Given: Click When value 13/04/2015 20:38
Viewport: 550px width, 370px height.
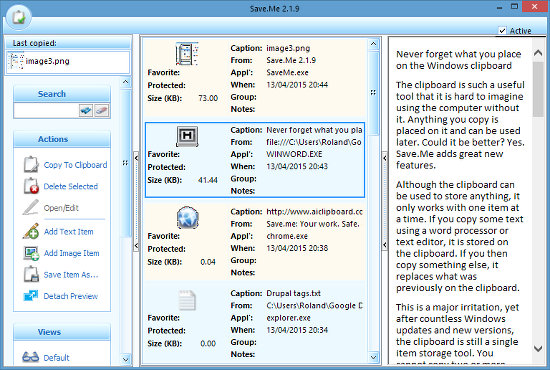Looking at the screenshot, I should click(297, 248).
